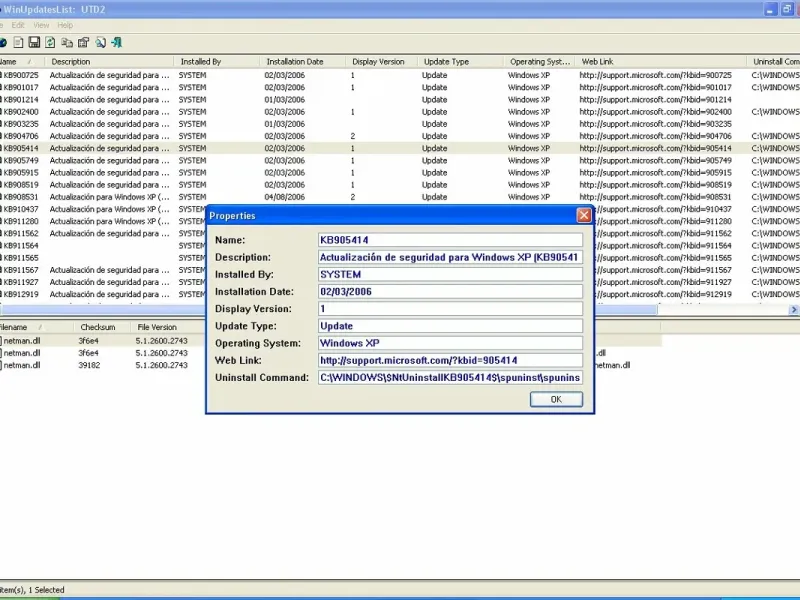The height and width of the screenshot is (600, 800).
Task: Click the web link globe toolbar icon
Action: (x=3, y=43)
